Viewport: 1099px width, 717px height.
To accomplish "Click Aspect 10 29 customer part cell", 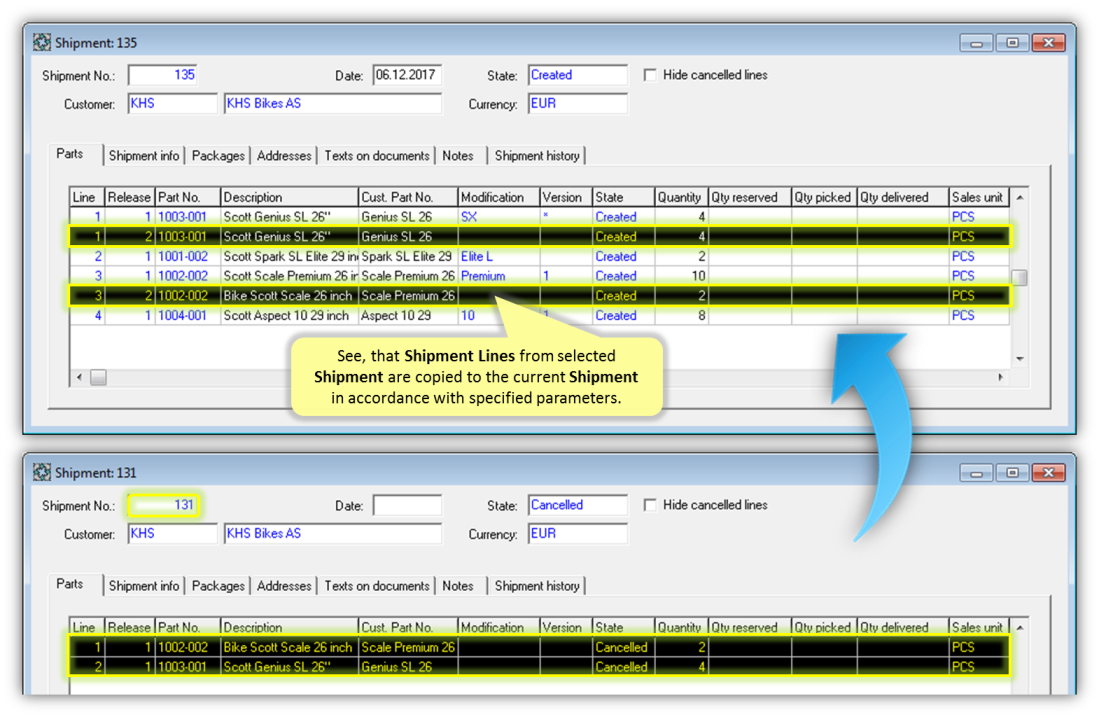I will (x=408, y=315).
